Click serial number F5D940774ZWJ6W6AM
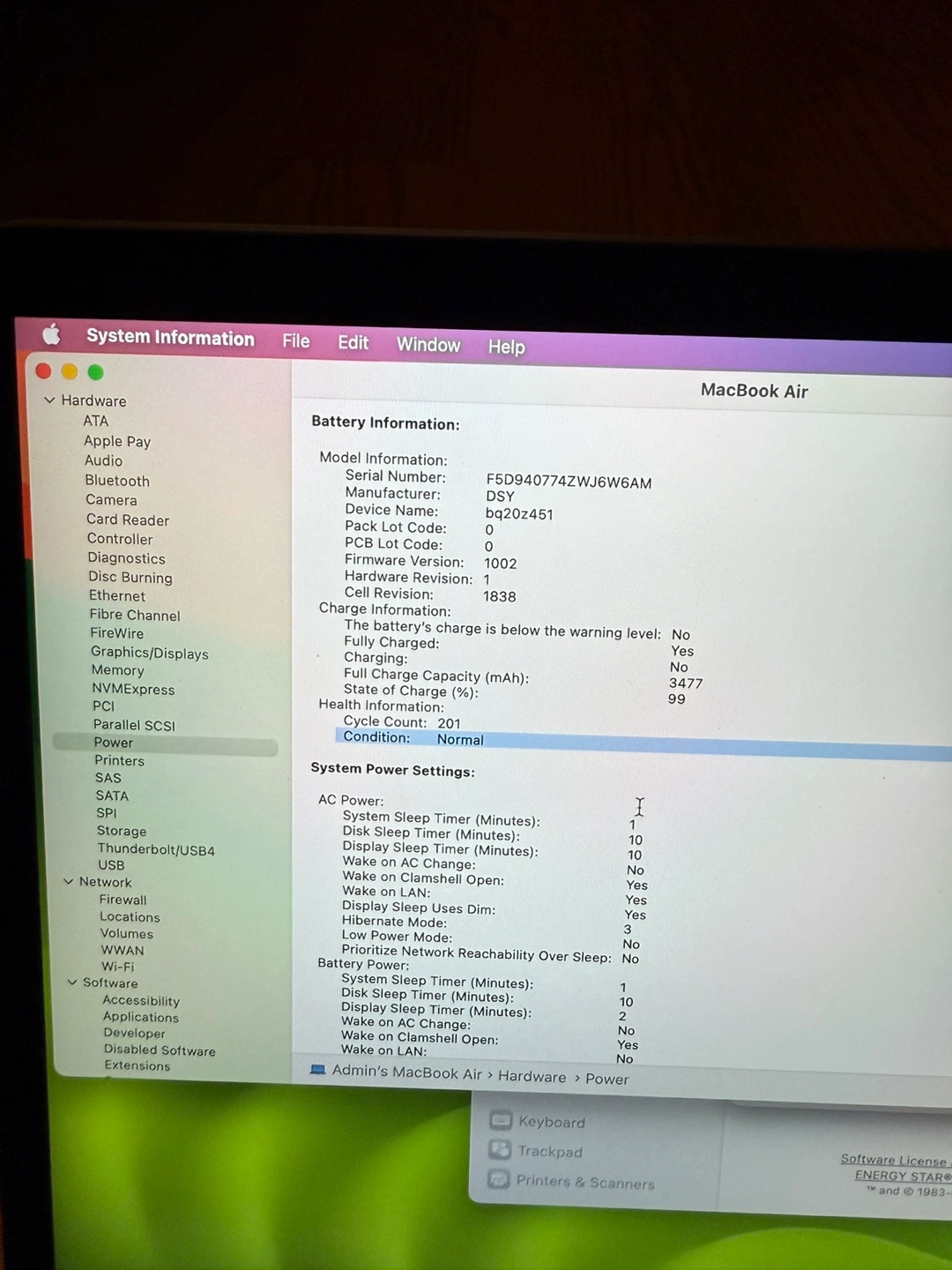This screenshot has height=1270, width=952. point(569,482)
